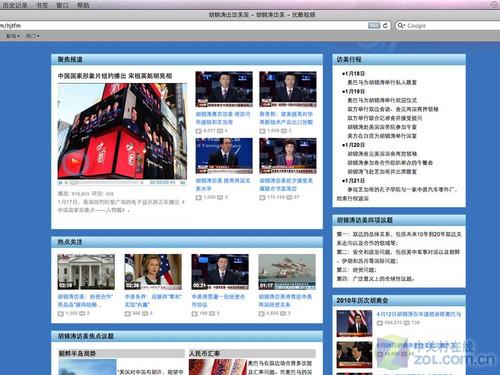The image size is (500, 375).
Task: Open the 商务部 video thumbnail
Action: [288, 89]
